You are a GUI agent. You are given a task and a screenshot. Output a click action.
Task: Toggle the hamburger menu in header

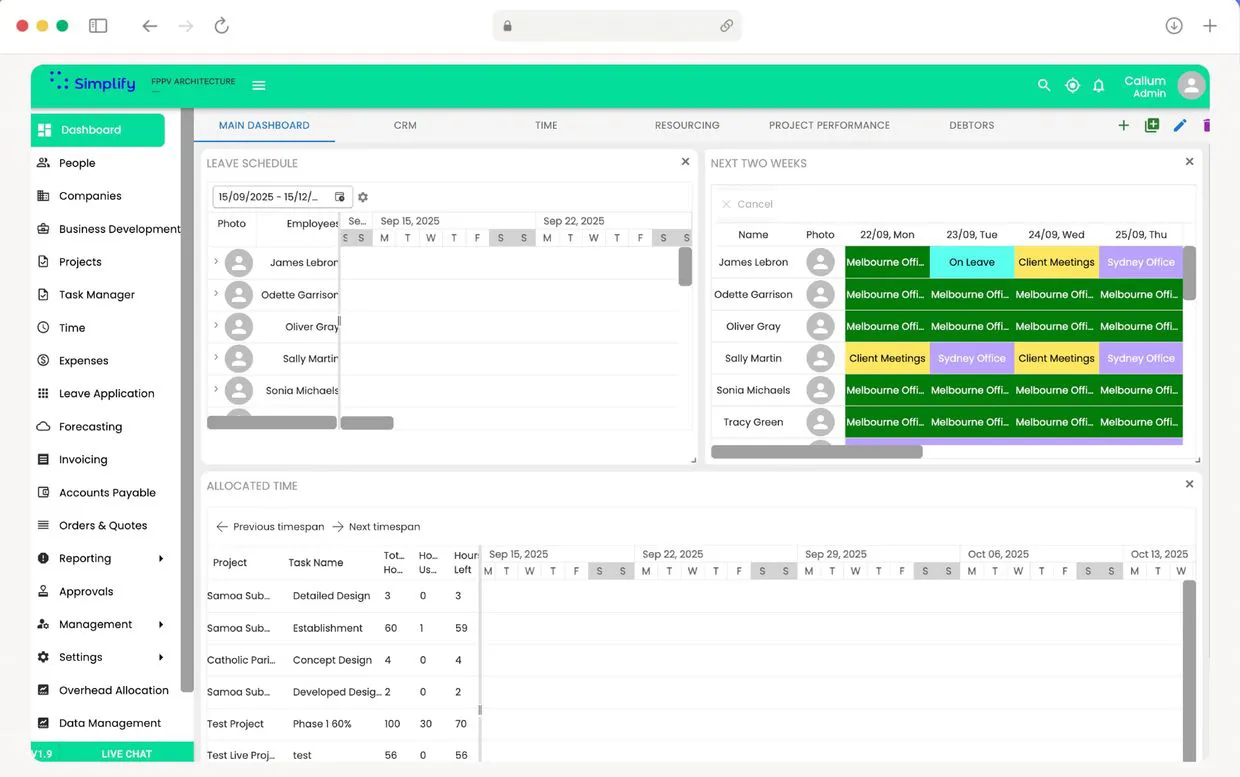click(x=259, y=86)
